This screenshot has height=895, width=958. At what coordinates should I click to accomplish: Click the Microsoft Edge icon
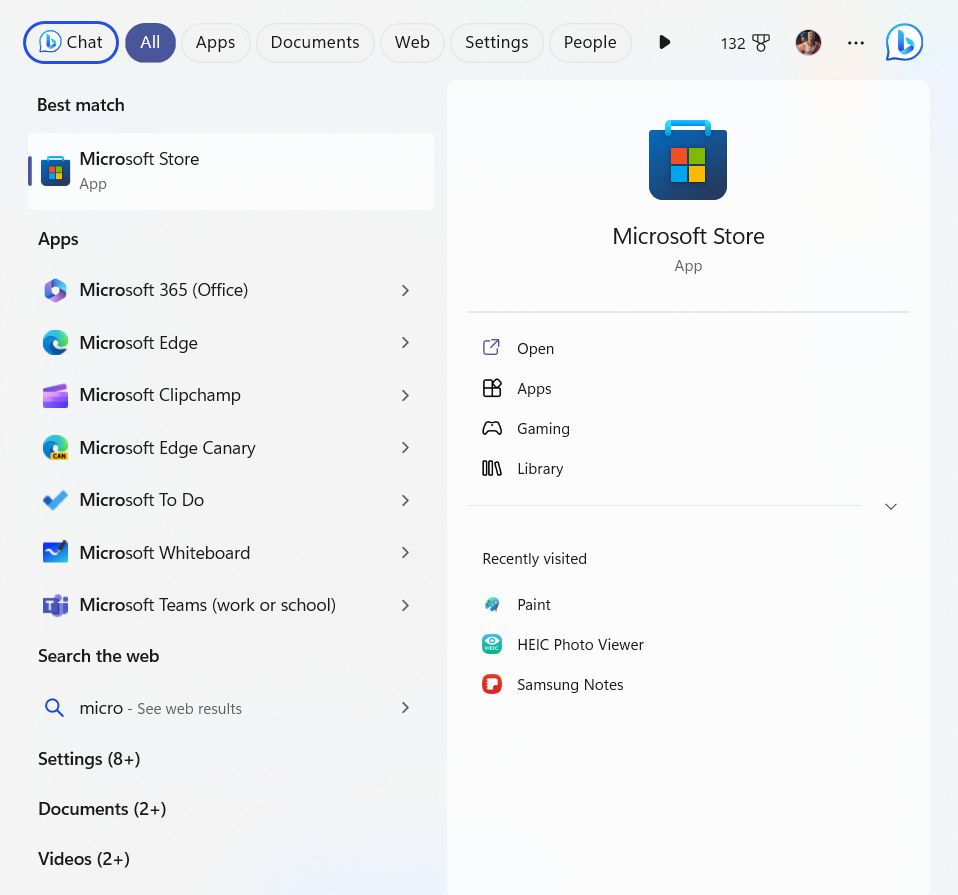(x=56, y=343)
